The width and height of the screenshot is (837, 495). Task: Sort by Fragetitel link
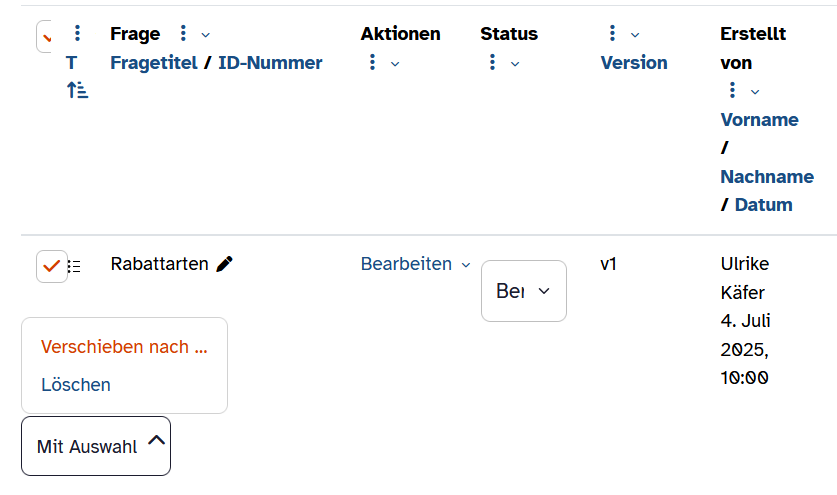154,62
